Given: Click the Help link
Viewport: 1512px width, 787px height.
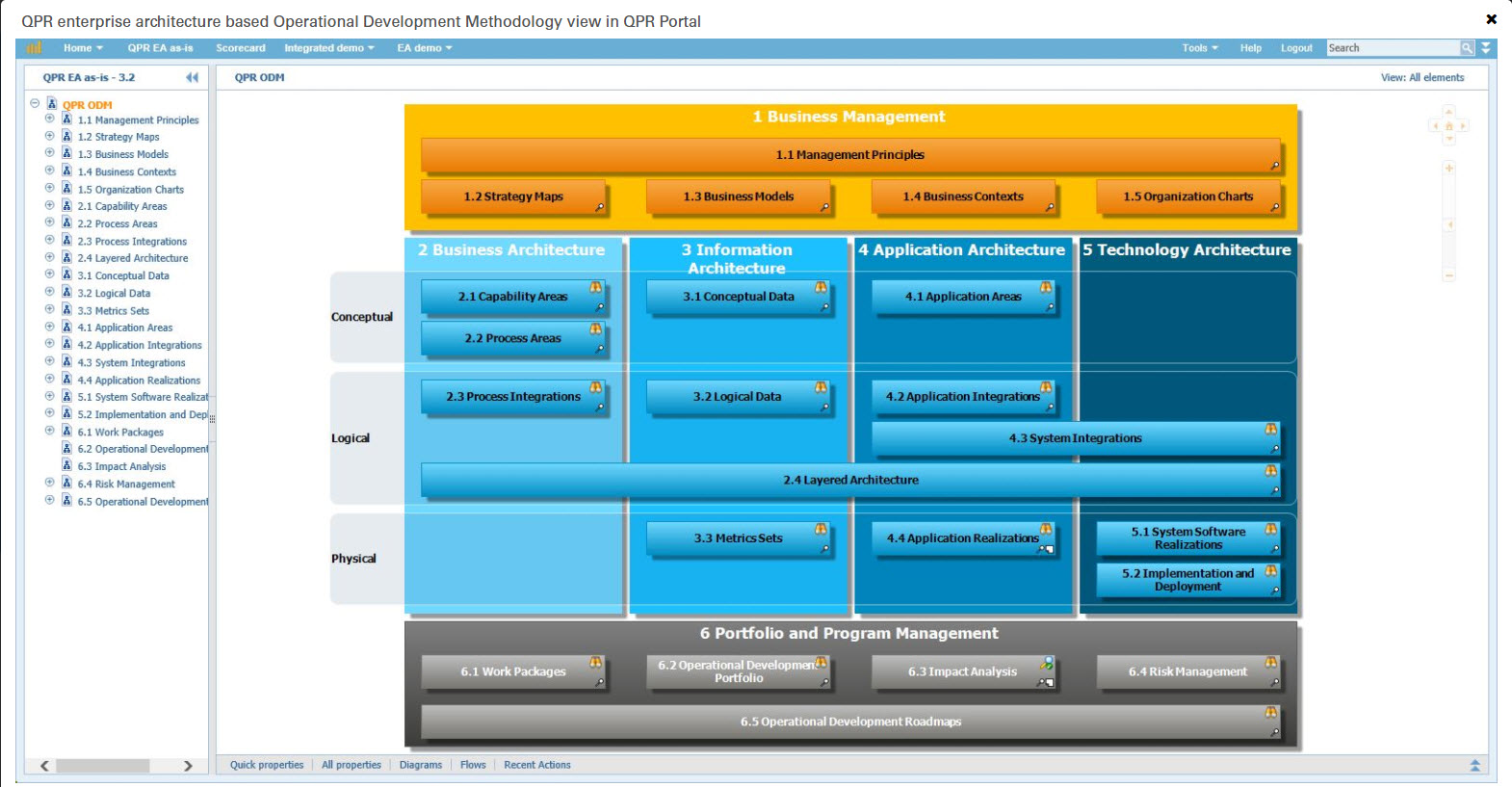Looking at the screenshot, I should click(1251, 48).
